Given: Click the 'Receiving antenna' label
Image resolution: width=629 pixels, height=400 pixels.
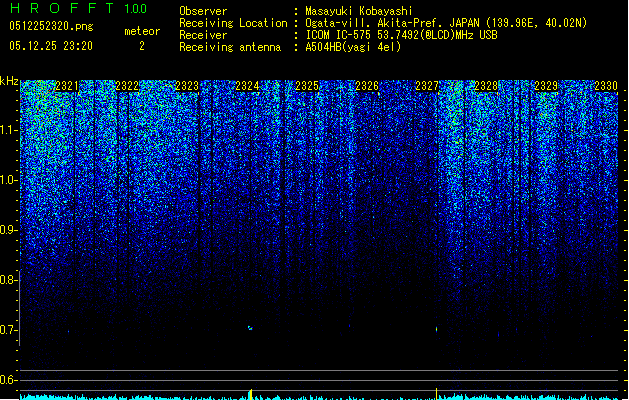Looking at the screenshot, I should tap(230, 47).
